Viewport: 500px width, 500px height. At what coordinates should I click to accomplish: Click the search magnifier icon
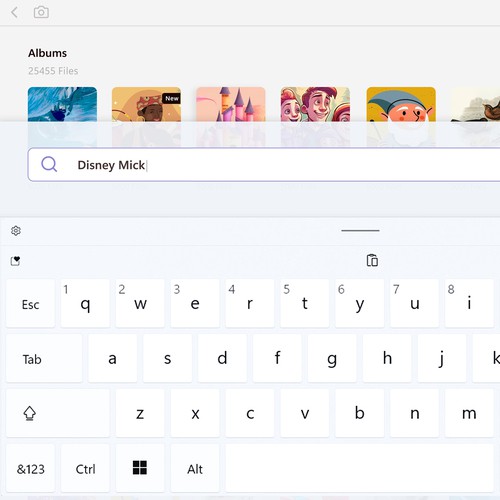click(49, 164)
